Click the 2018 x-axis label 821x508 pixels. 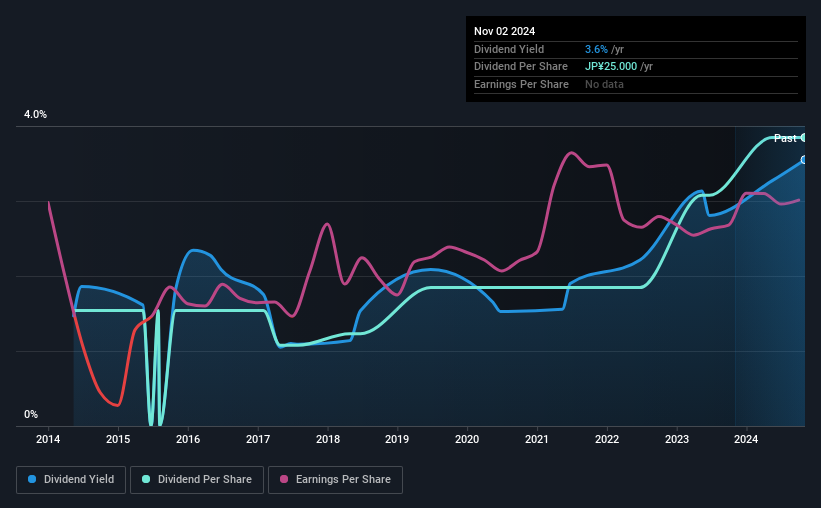coord(328,439)
